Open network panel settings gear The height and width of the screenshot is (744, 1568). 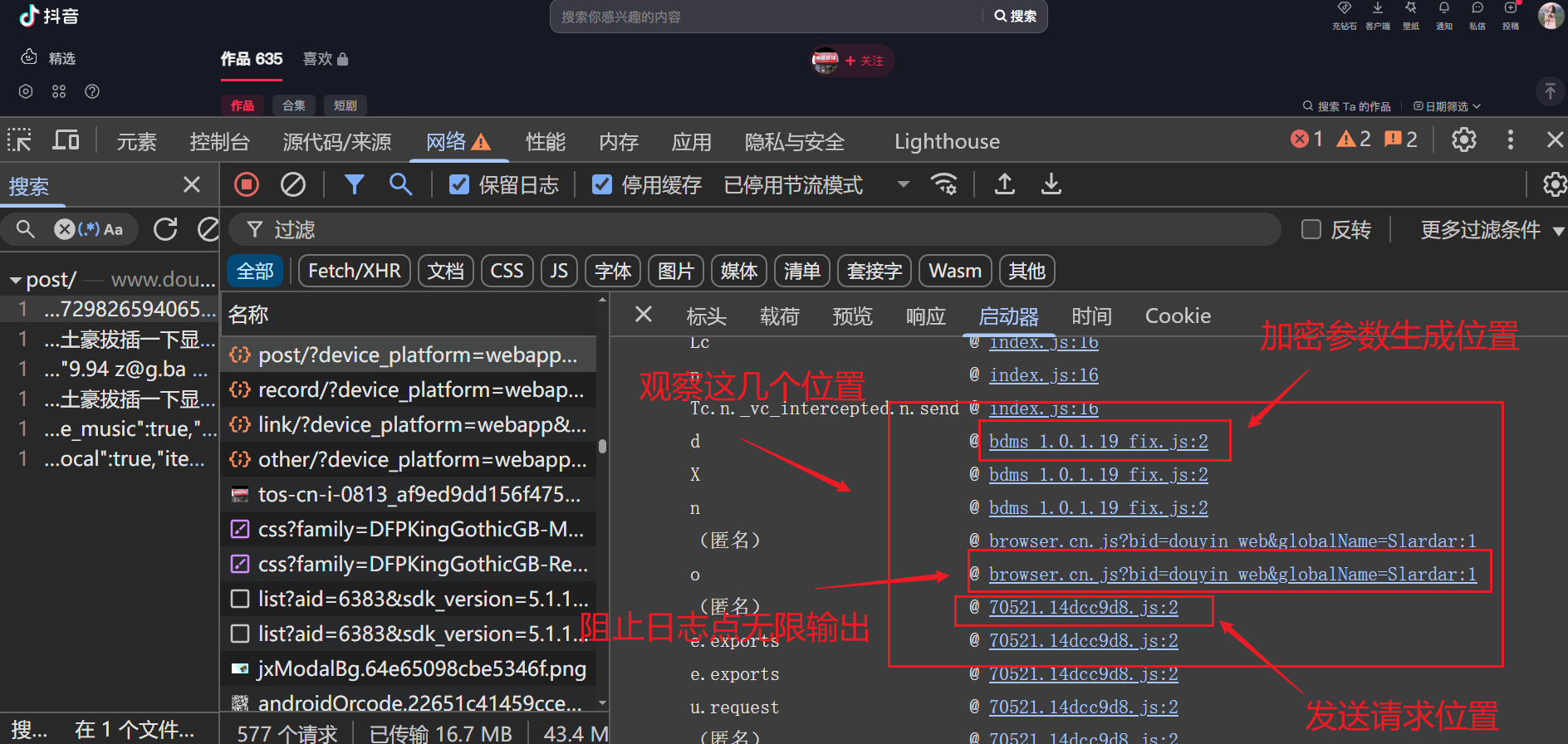coord(1554,184)
